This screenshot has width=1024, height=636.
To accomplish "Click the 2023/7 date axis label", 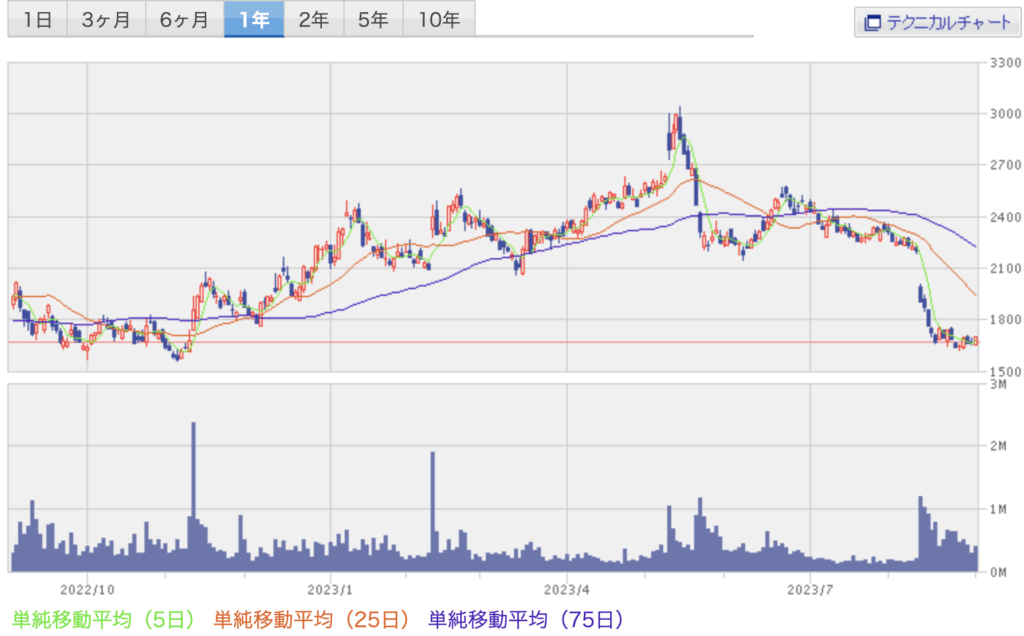I will (x=811, y=588).
